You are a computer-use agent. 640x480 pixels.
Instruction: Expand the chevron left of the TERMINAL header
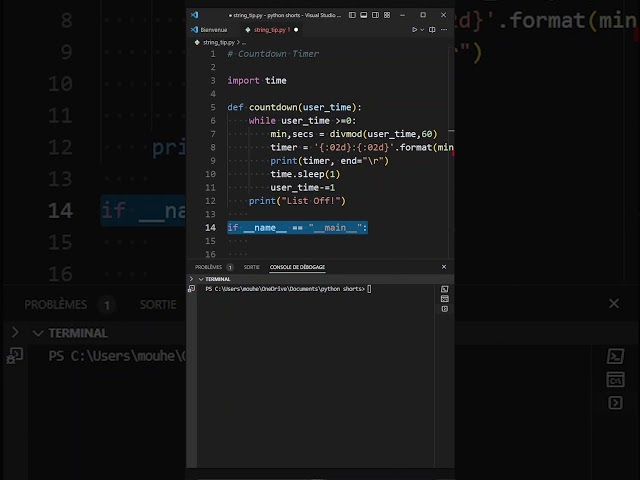click(x=191, y=279)
